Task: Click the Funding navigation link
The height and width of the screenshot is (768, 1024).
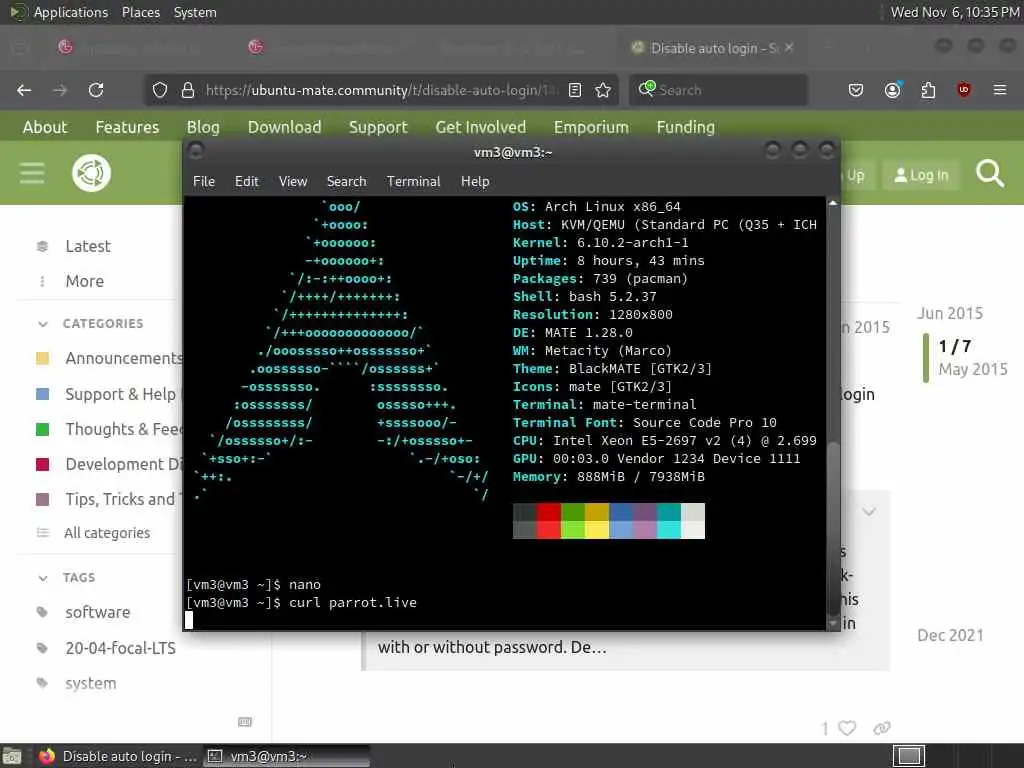Action: click(686, 127)
